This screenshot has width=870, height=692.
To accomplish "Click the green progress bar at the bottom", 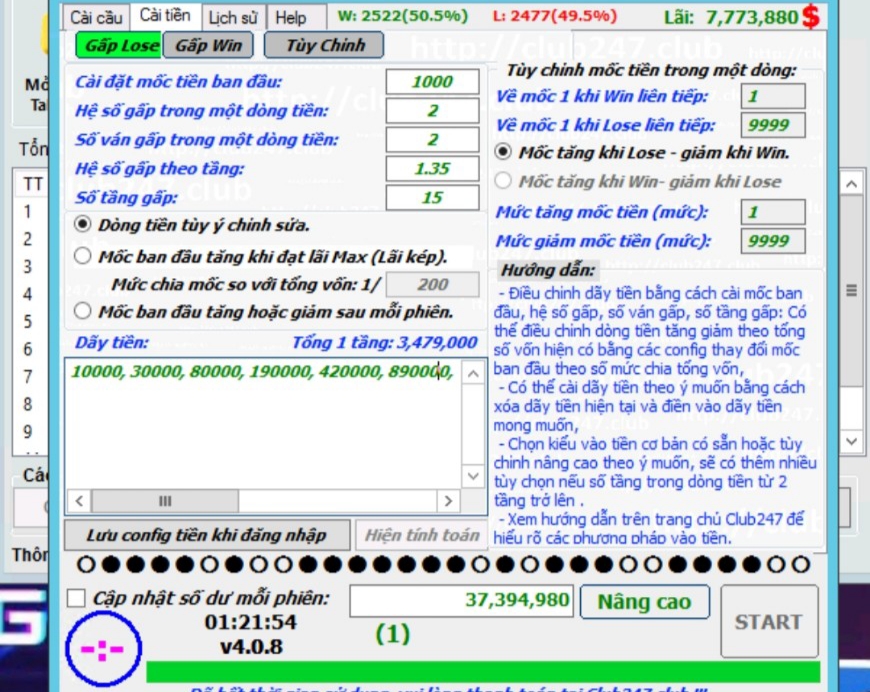I will pos(483,672).
